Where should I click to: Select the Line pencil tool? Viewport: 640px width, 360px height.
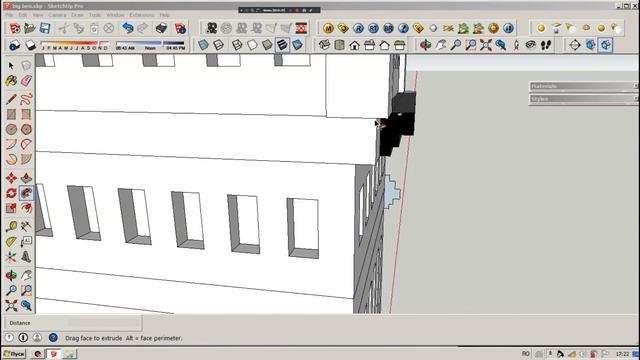click(11, 99)
